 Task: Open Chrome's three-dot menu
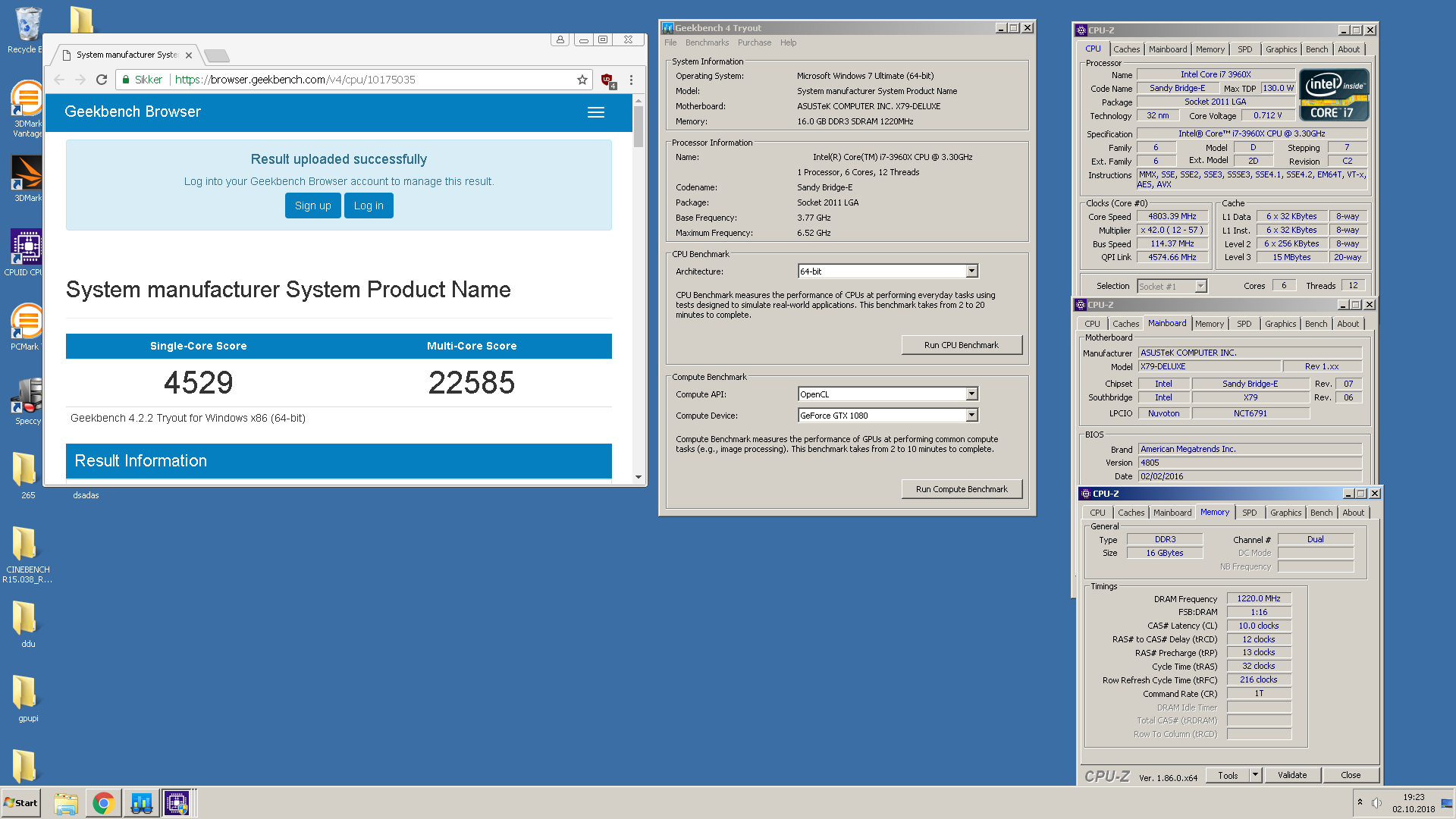coord(631,80)
